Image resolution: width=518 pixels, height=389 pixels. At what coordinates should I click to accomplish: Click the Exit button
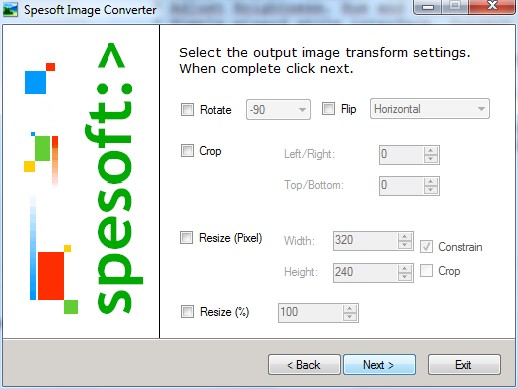coord(464,365)
